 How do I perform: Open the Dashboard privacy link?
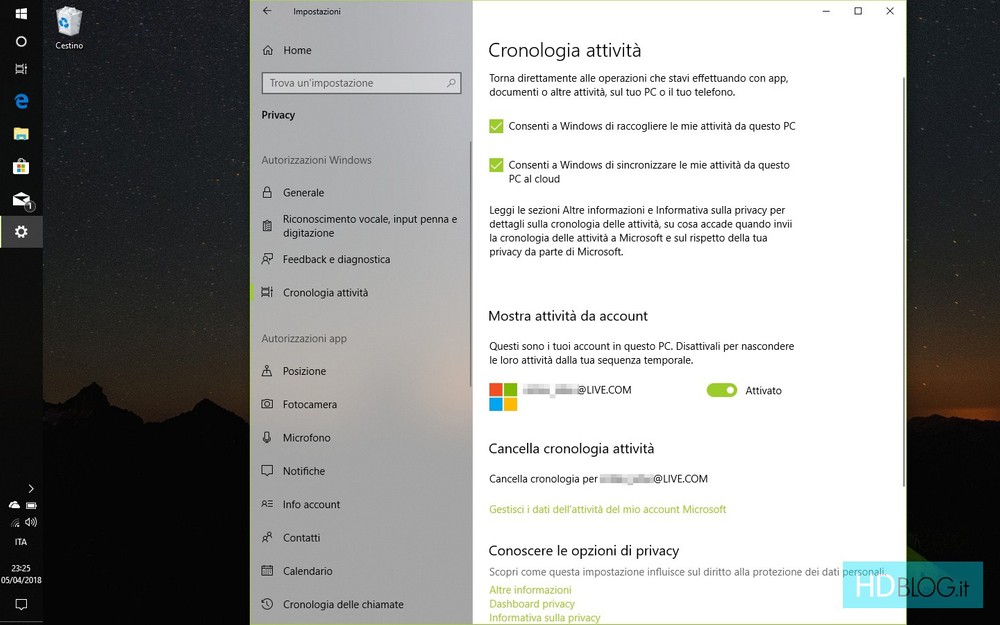532,604
